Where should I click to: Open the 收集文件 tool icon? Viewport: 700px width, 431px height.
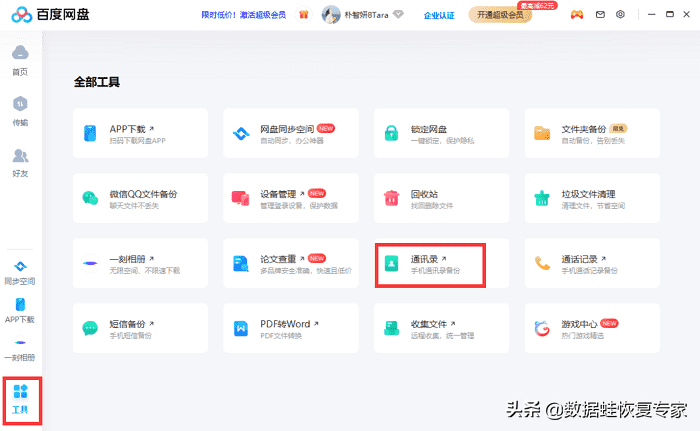coord(392,328)
